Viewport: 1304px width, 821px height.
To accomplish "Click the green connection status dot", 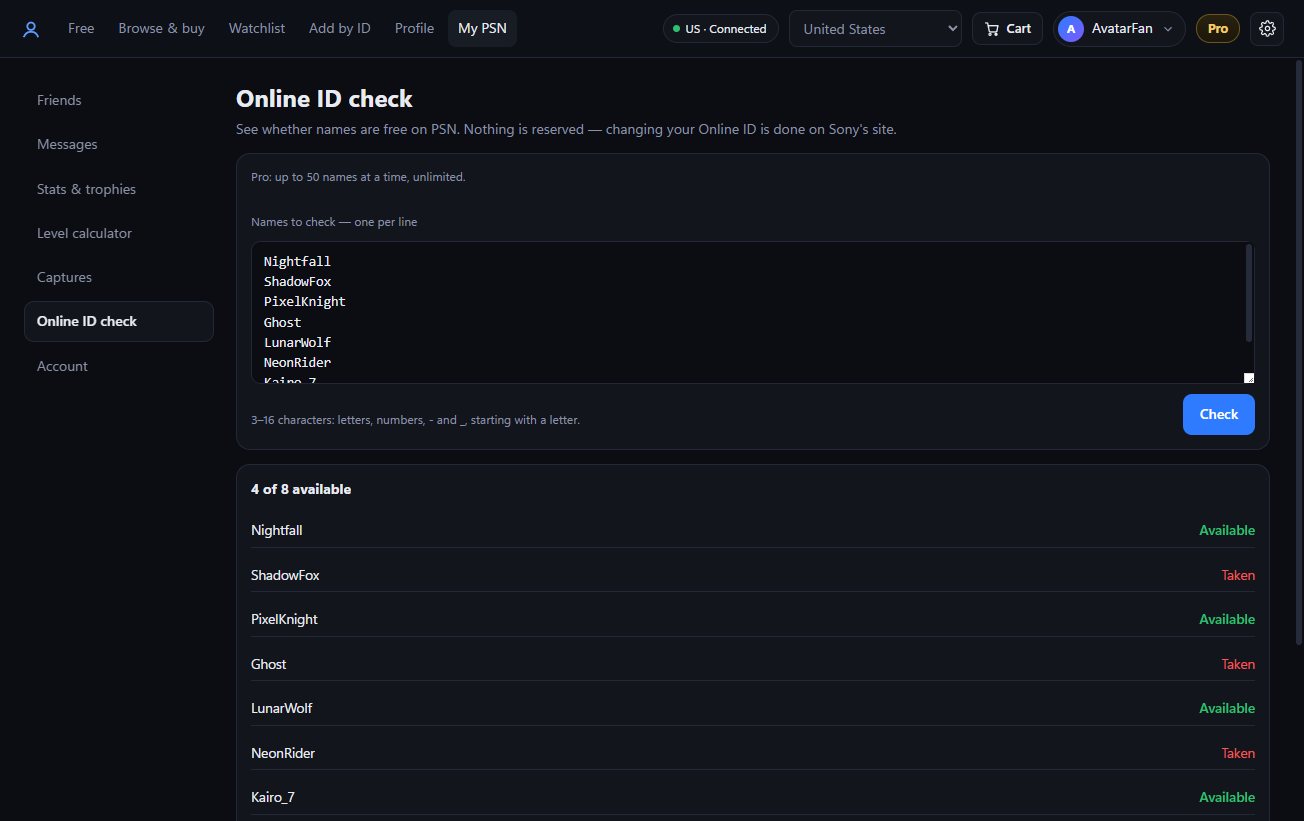I will (x=677, y=29).
